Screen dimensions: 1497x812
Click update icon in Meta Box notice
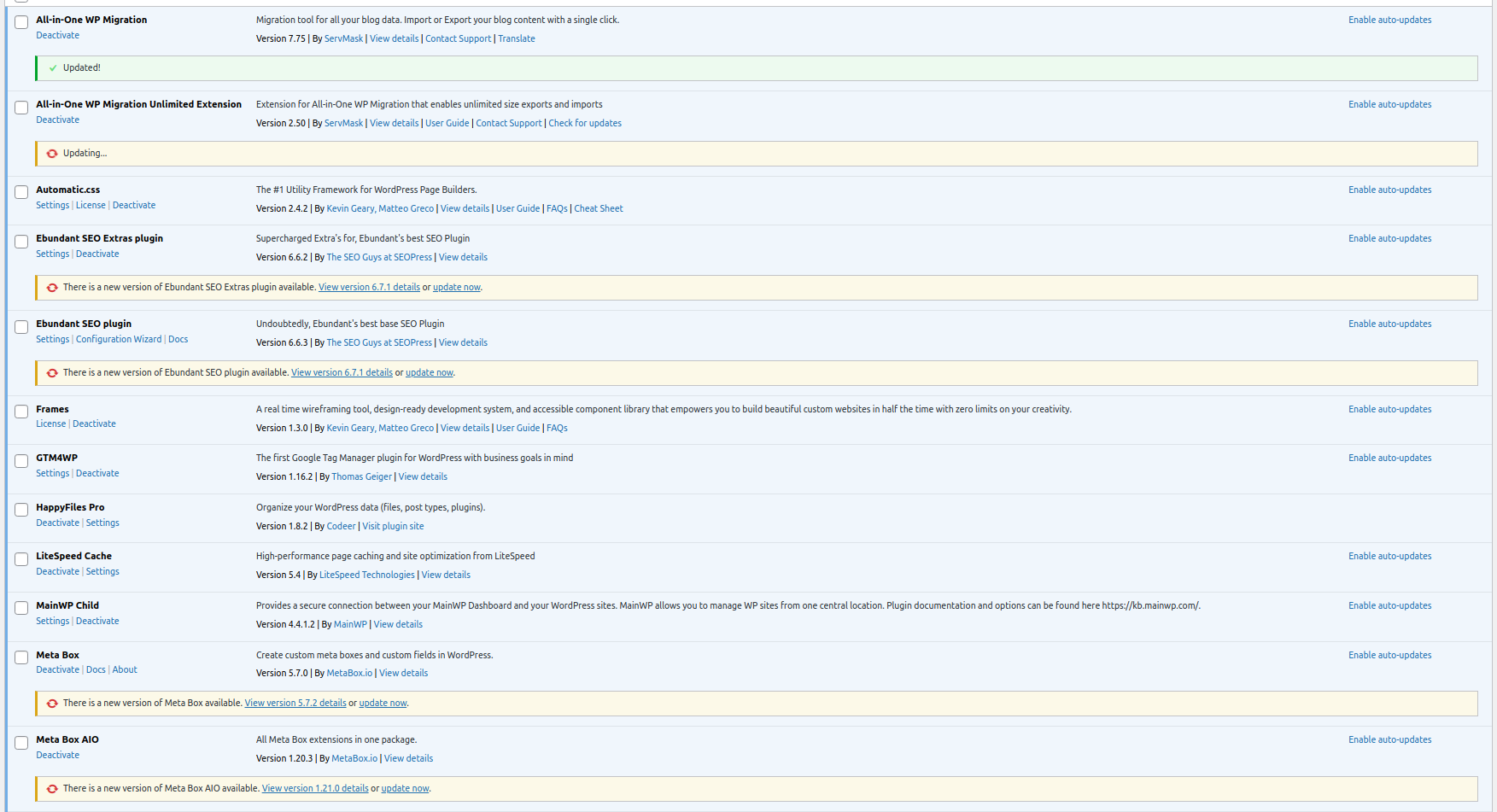[52, 704]
